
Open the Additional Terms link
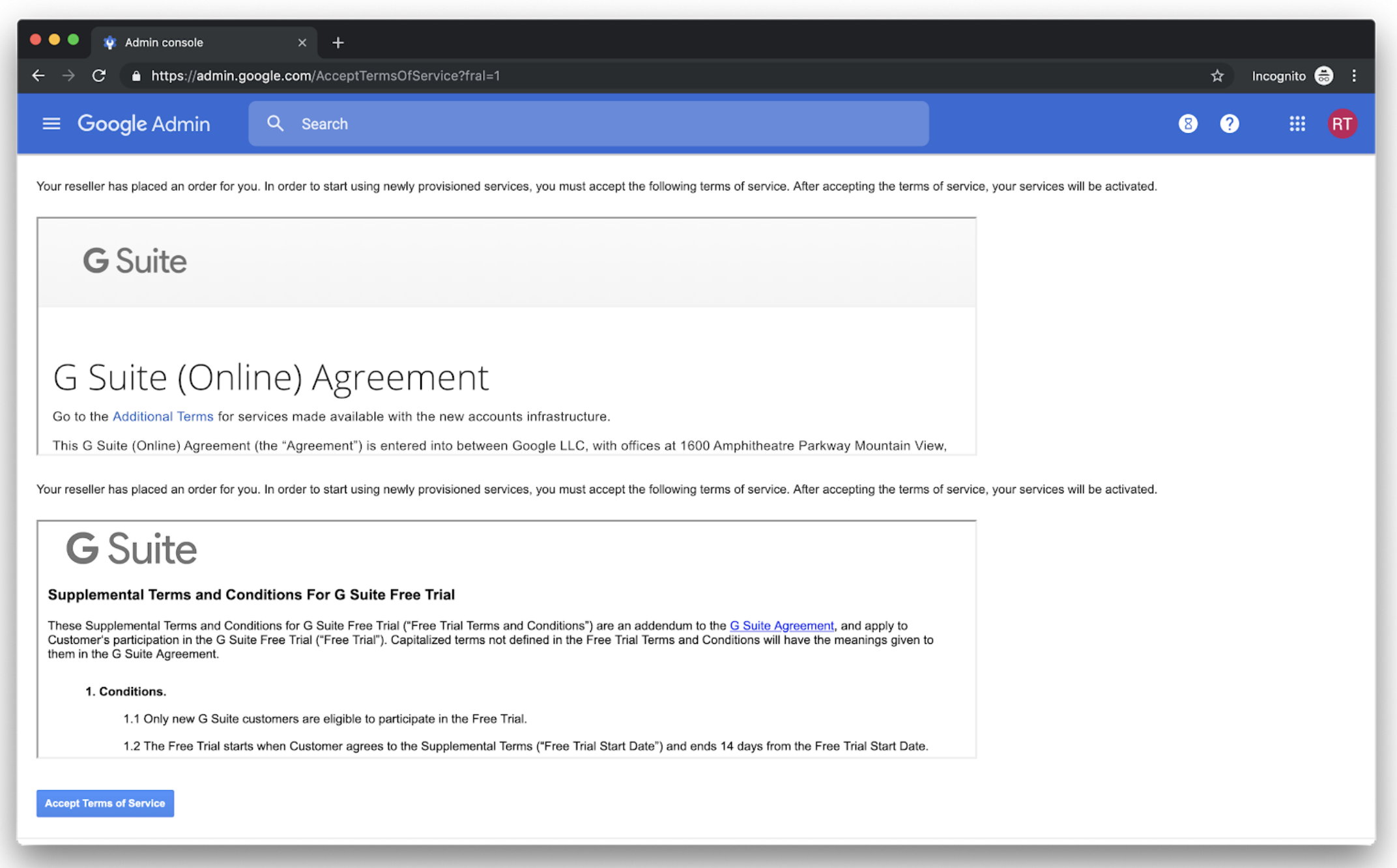pos(163,416)
